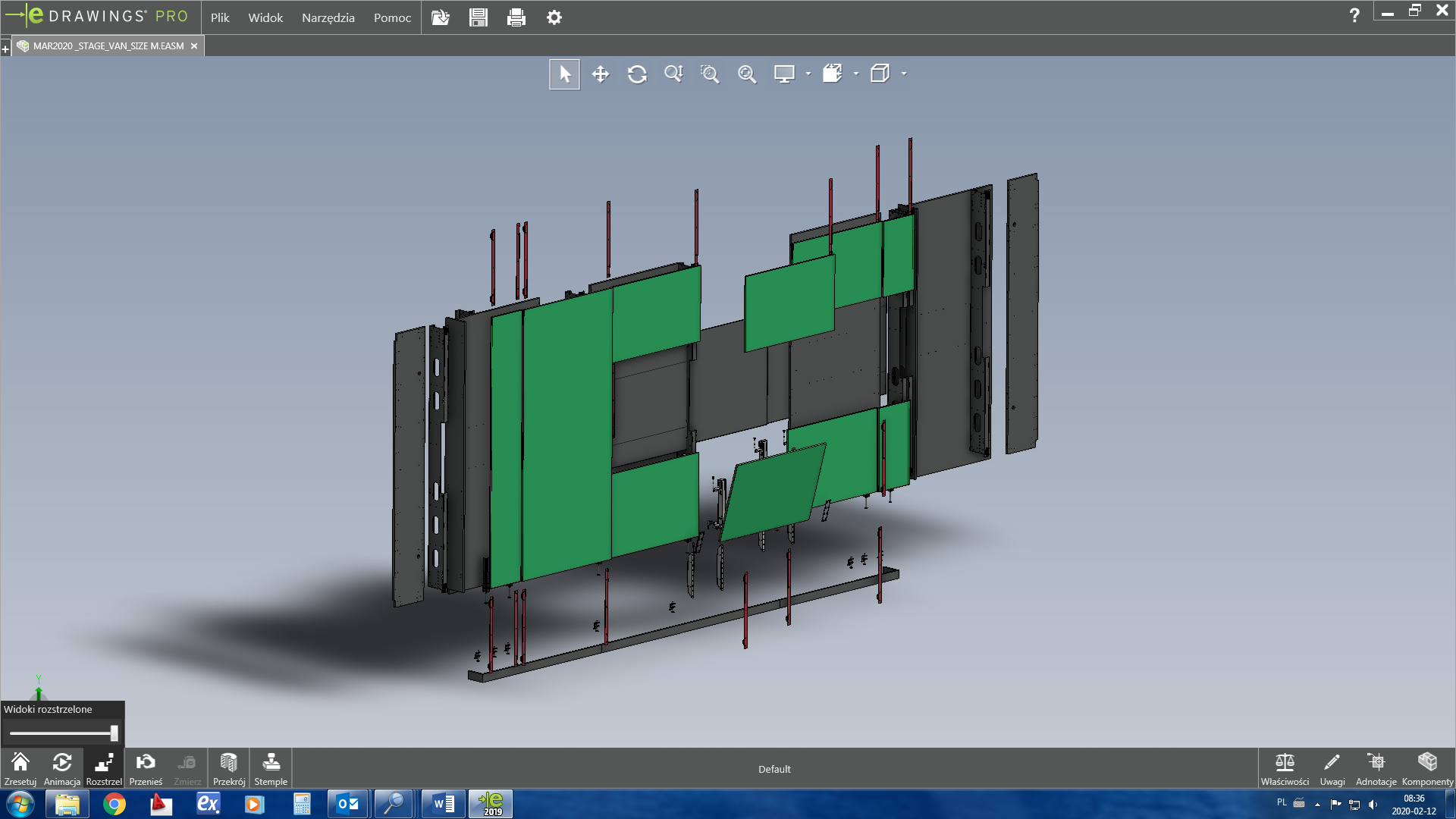Toggle Animacja playback
This screenshot has height=819, width=1456.
coord(62,767)
